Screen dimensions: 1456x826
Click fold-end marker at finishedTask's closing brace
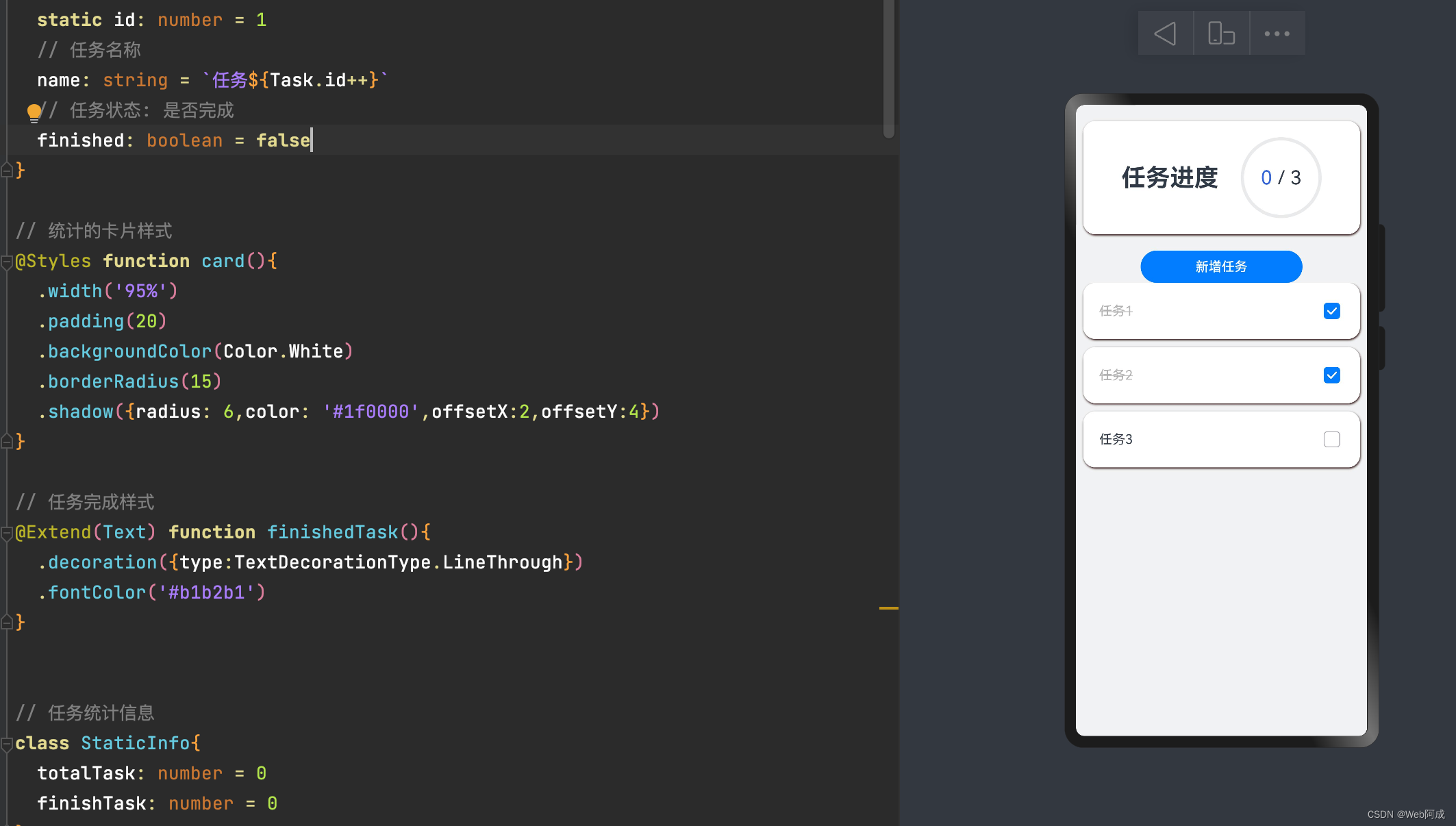7,622
